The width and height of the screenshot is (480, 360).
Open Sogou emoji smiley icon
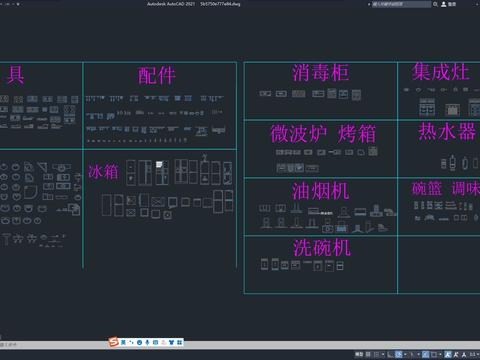(x=139, y=342)
